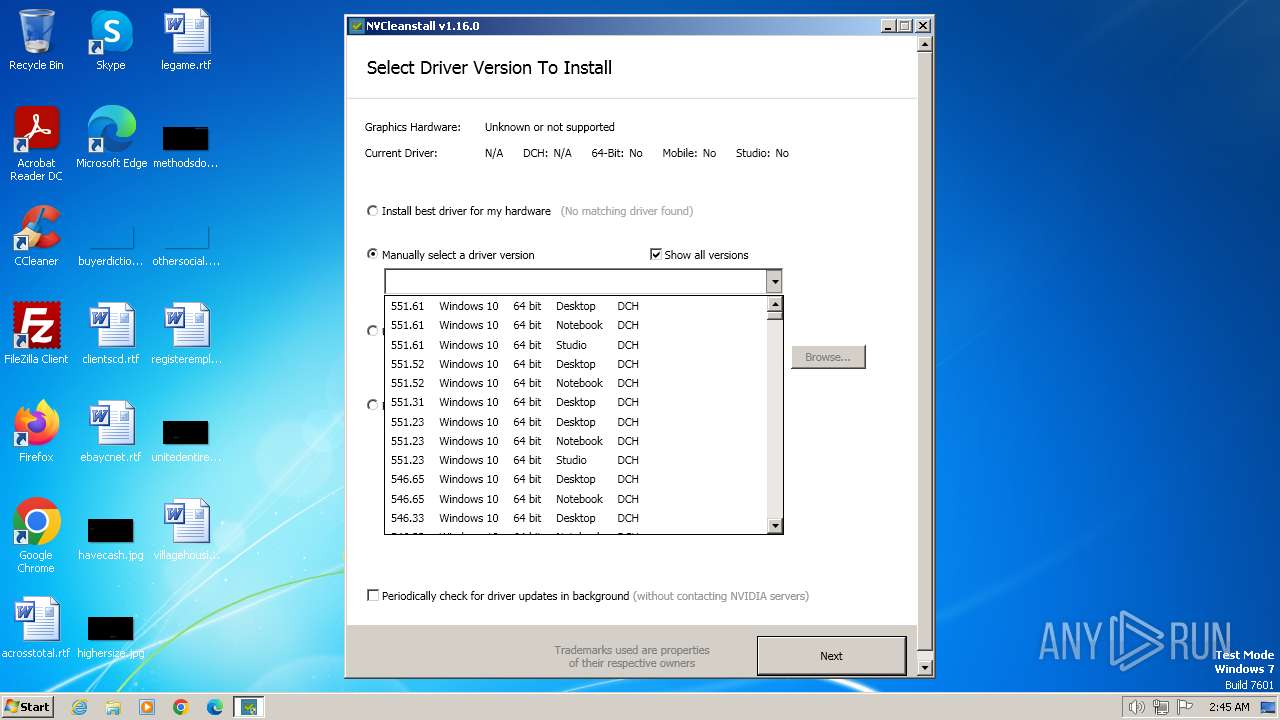Select the acrosstotal.rtf desktop file
This screenshot has width=1280, height=720.
click(x=36, y=628)
